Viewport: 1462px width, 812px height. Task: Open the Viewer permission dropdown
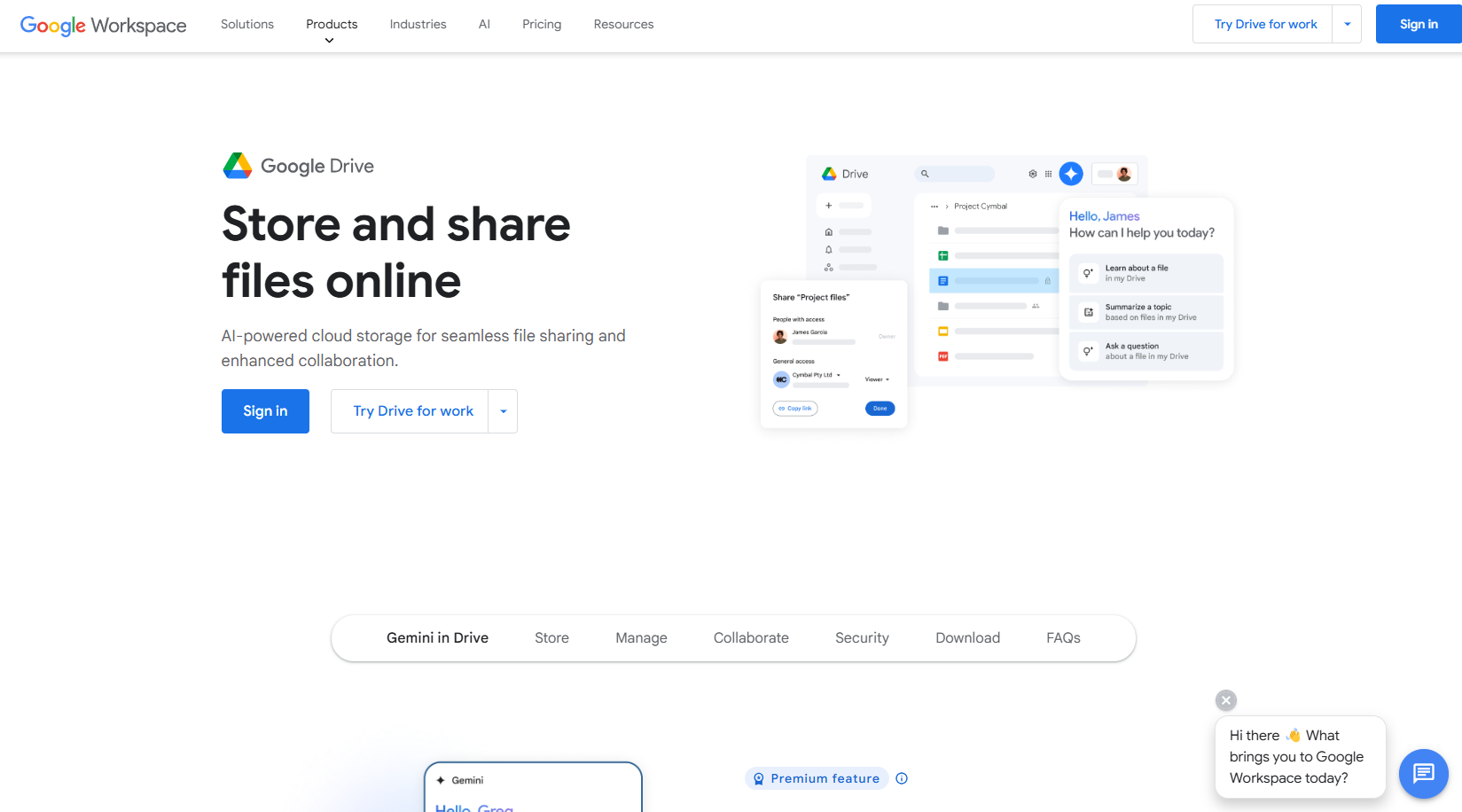coord(877,379)
